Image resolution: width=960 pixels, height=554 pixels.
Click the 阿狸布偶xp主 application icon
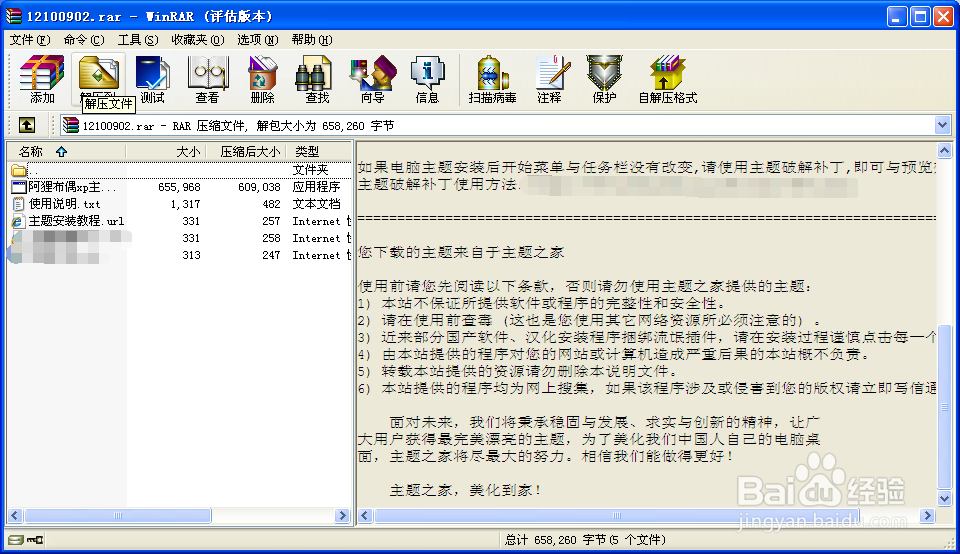[19, 187]
